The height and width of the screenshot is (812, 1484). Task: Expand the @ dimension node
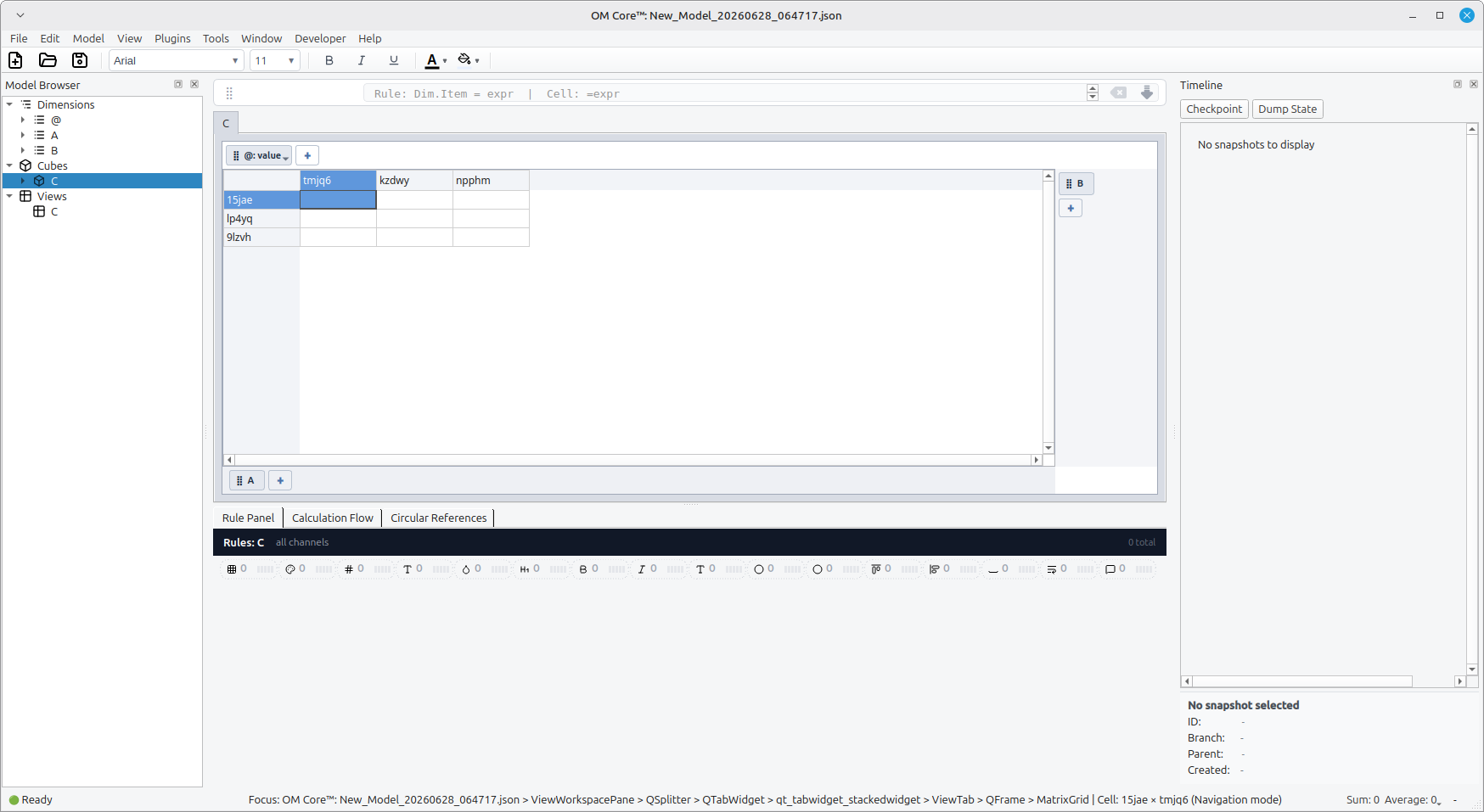tap(23, 120)
